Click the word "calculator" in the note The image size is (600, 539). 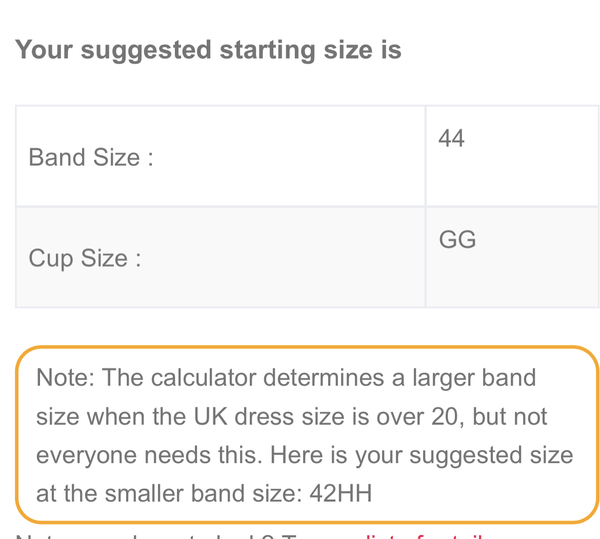point(208,378)
